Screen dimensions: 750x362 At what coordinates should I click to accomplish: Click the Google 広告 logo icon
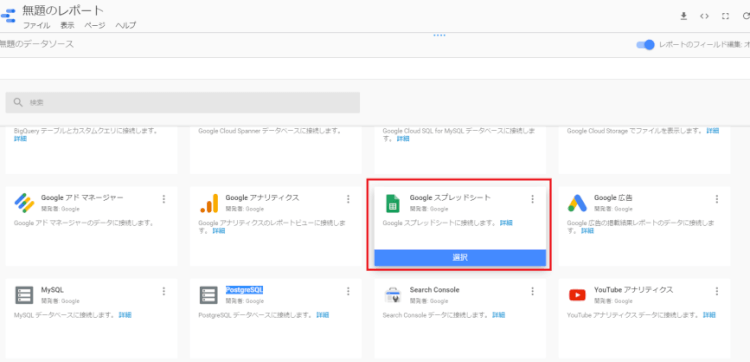point(577,203)
